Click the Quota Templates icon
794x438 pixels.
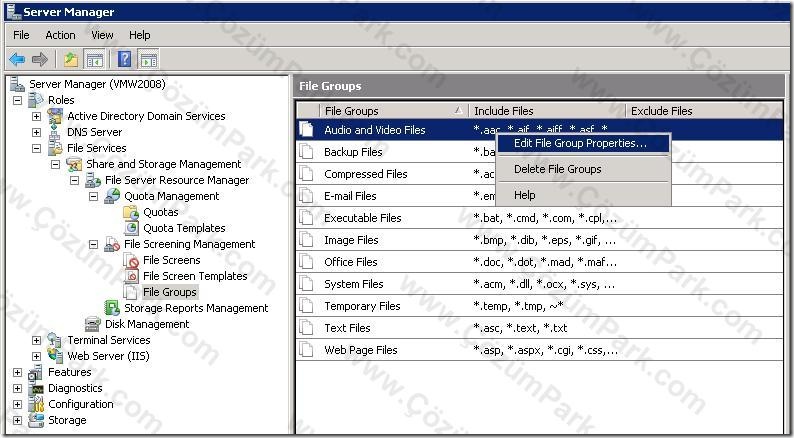pyautogui.click(x=131, y=228)
